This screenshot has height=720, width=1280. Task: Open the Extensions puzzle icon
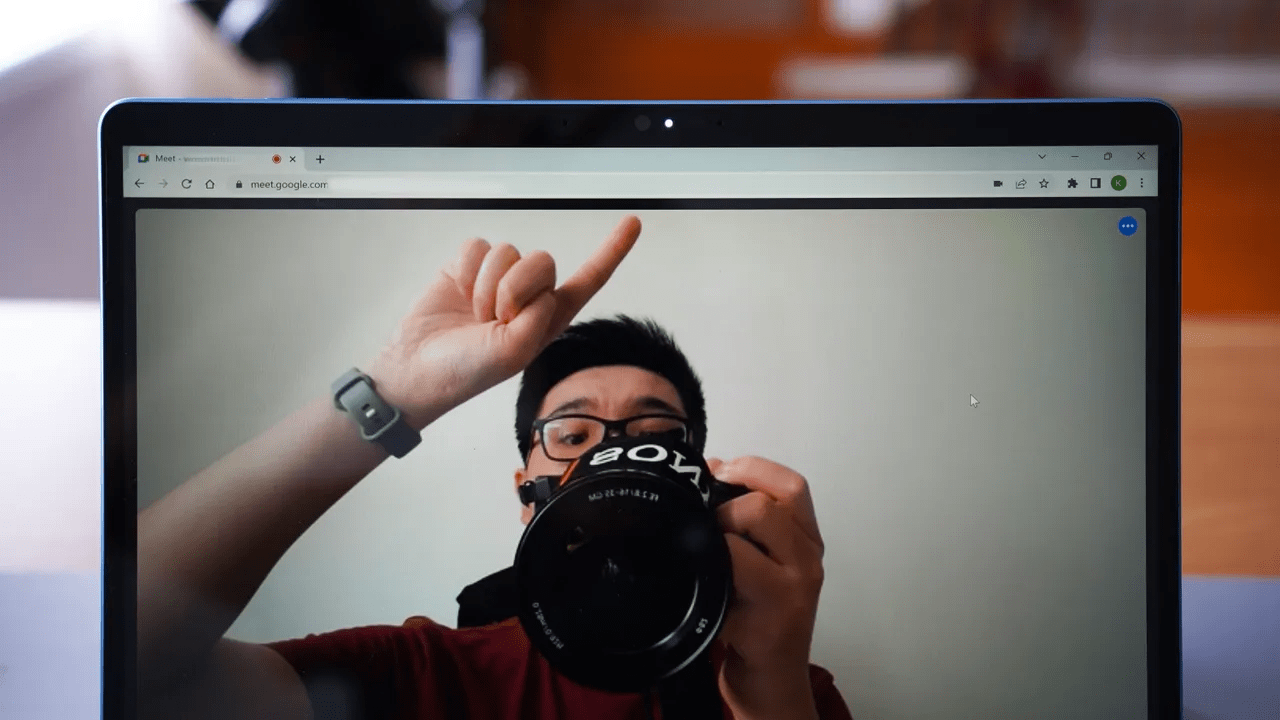pyautogui.click(x=1072, y=184)
